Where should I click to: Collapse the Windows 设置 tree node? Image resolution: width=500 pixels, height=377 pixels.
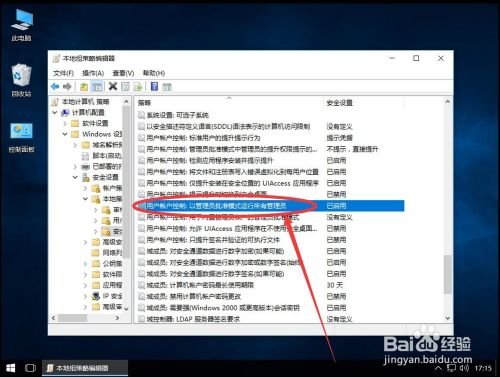pos(65,134)
